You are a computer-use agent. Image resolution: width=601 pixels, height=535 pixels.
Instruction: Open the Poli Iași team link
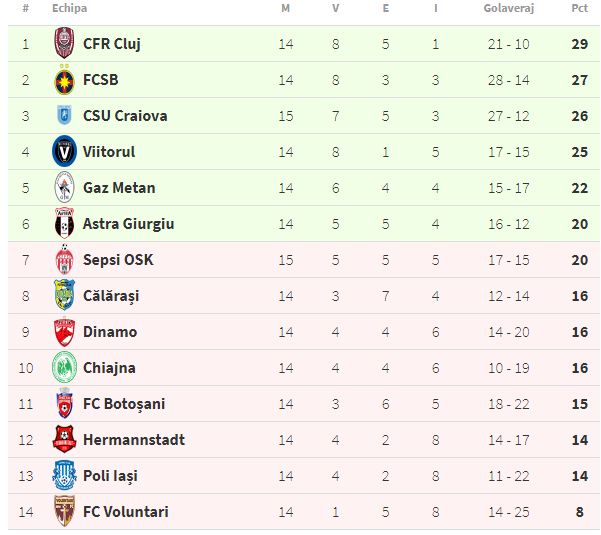110,476
